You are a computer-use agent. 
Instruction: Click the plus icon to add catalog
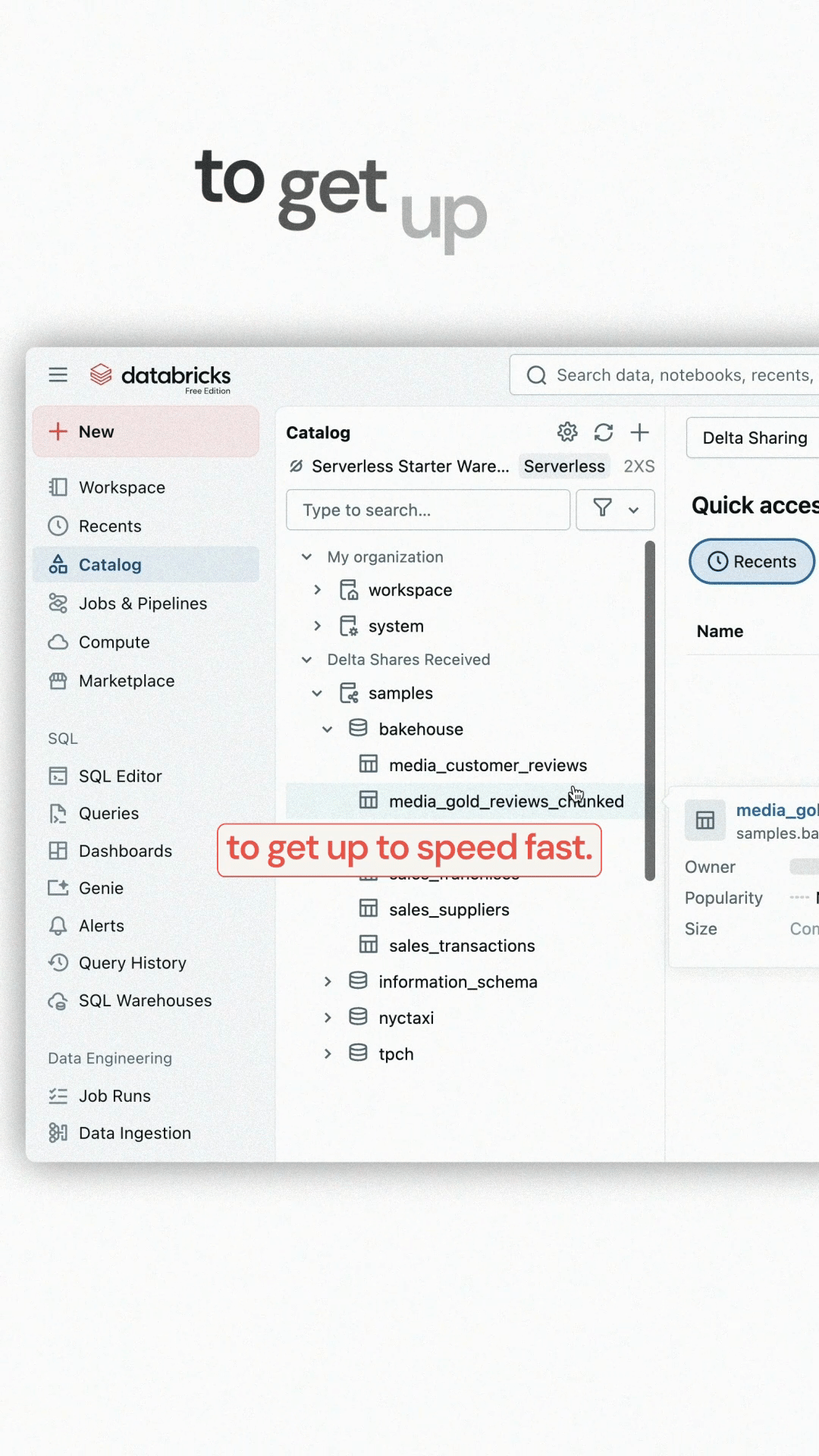coord(640,432)
